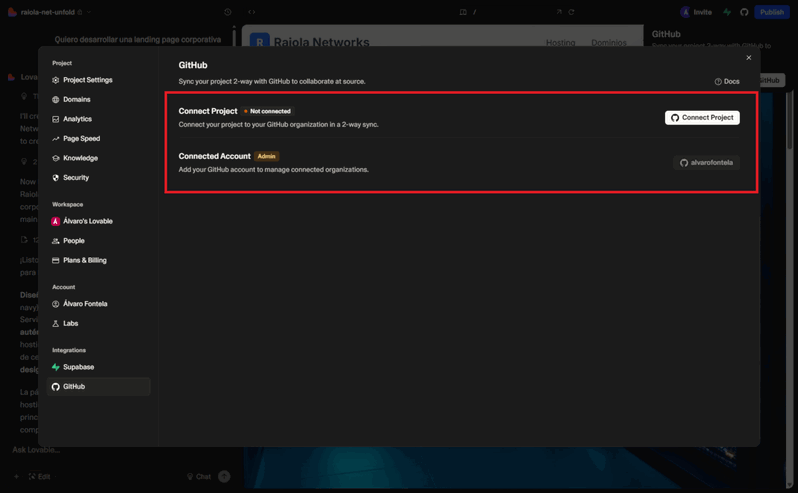
Task: Click the Dominios link in preview navbar
Action: tap(609, 43)
